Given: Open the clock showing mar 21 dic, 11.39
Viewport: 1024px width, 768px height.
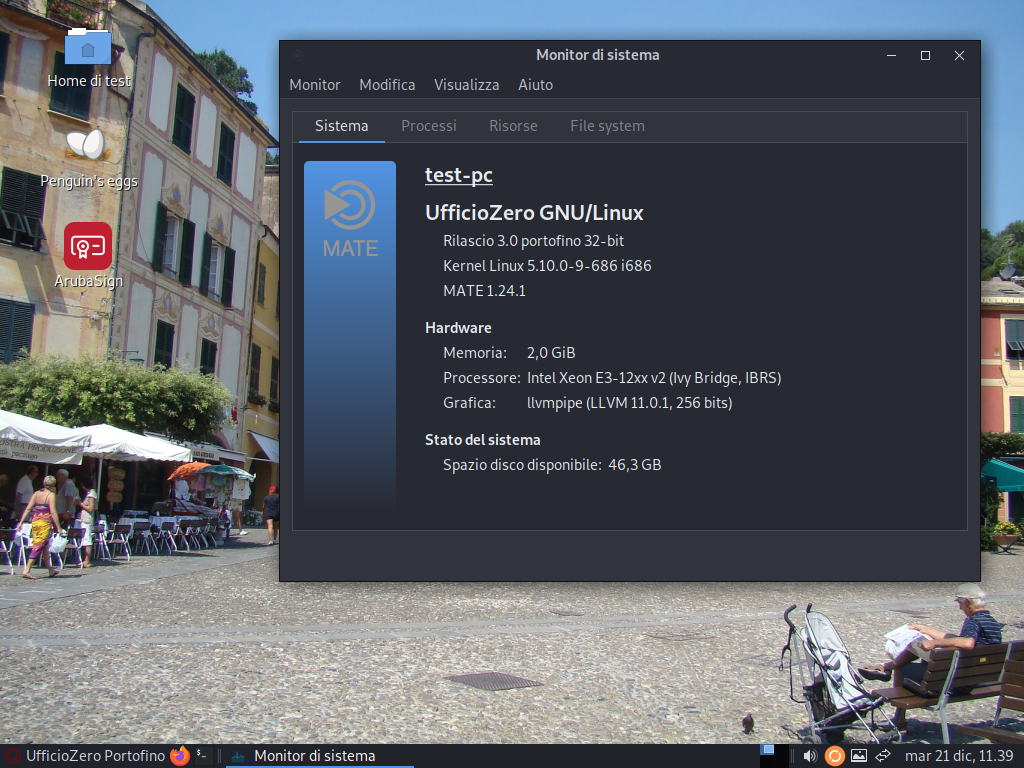Looking at the screenshot, I should point(959,756).
